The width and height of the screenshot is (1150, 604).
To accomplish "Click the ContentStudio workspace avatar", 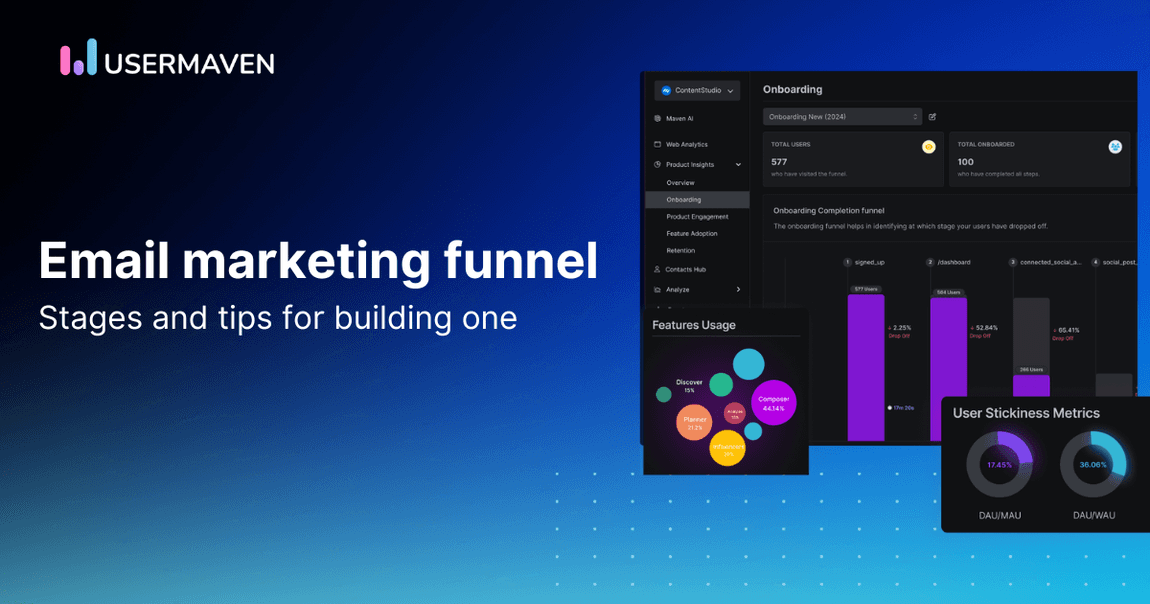I will coord(666,91).
